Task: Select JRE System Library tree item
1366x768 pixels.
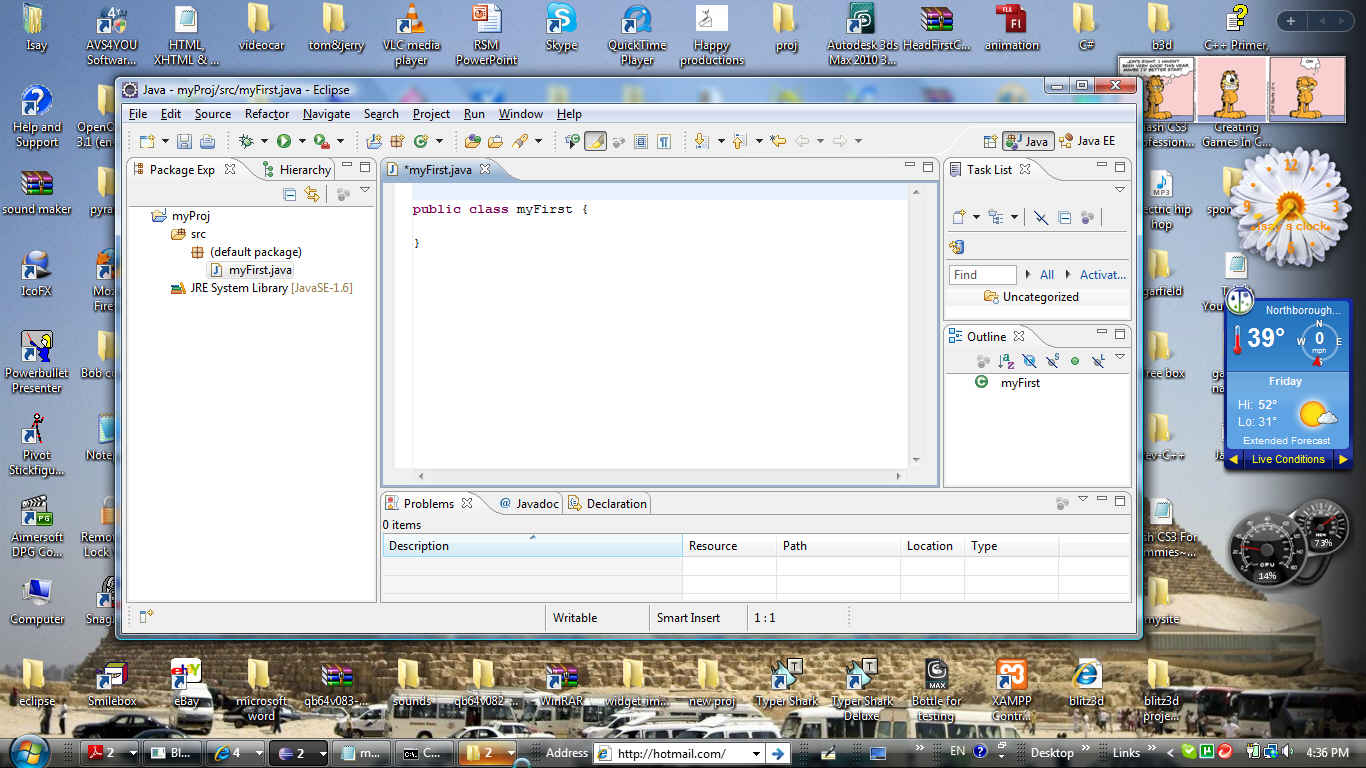Action: [261, 288]
